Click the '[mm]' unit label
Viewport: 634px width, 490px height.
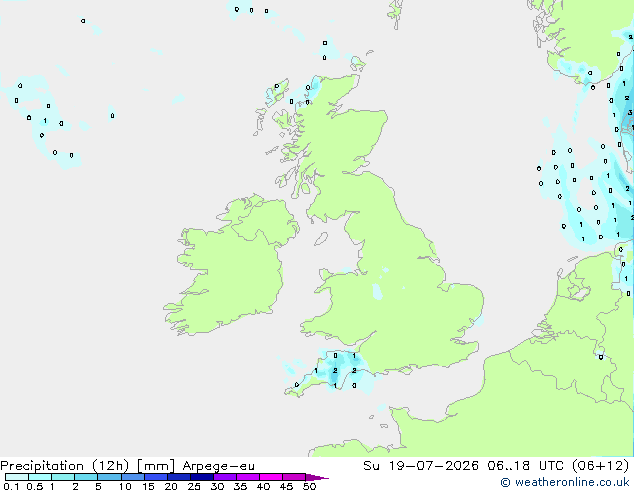pyautogui.click(x=156, y=466)
